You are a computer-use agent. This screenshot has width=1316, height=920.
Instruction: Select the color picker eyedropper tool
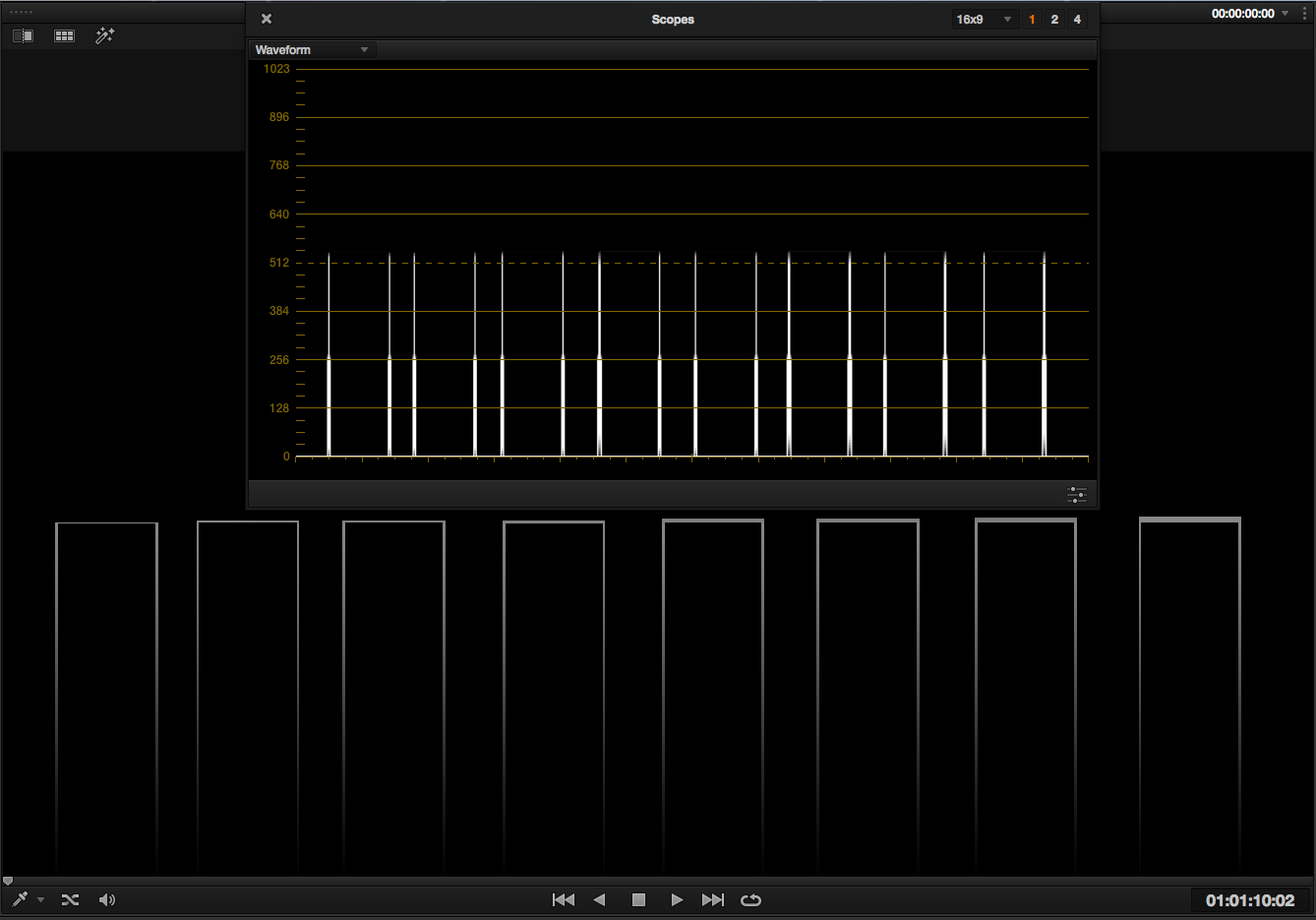(20, 899)
